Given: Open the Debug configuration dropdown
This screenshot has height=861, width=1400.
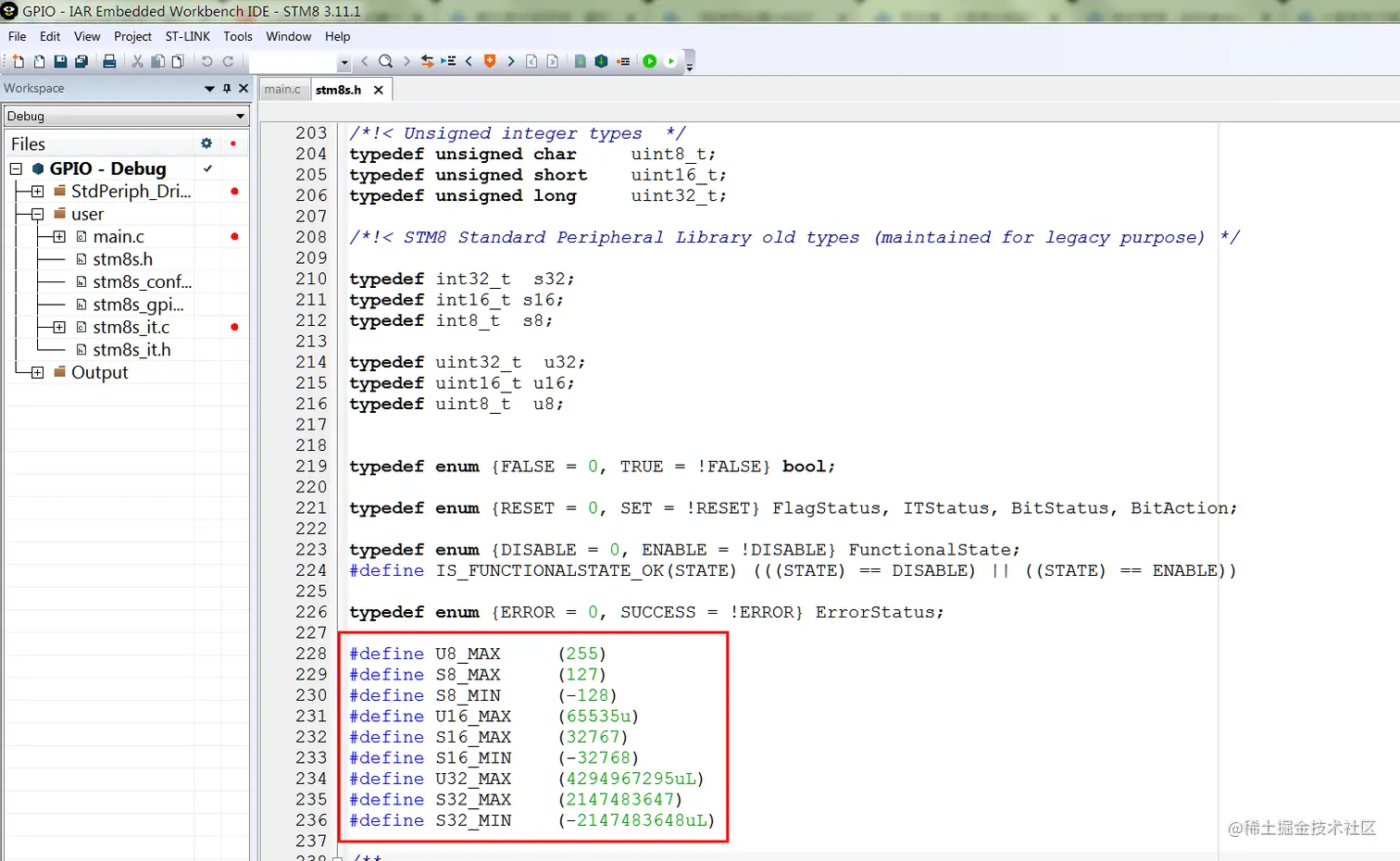Looking at the screenshot, I should point(240,117).
